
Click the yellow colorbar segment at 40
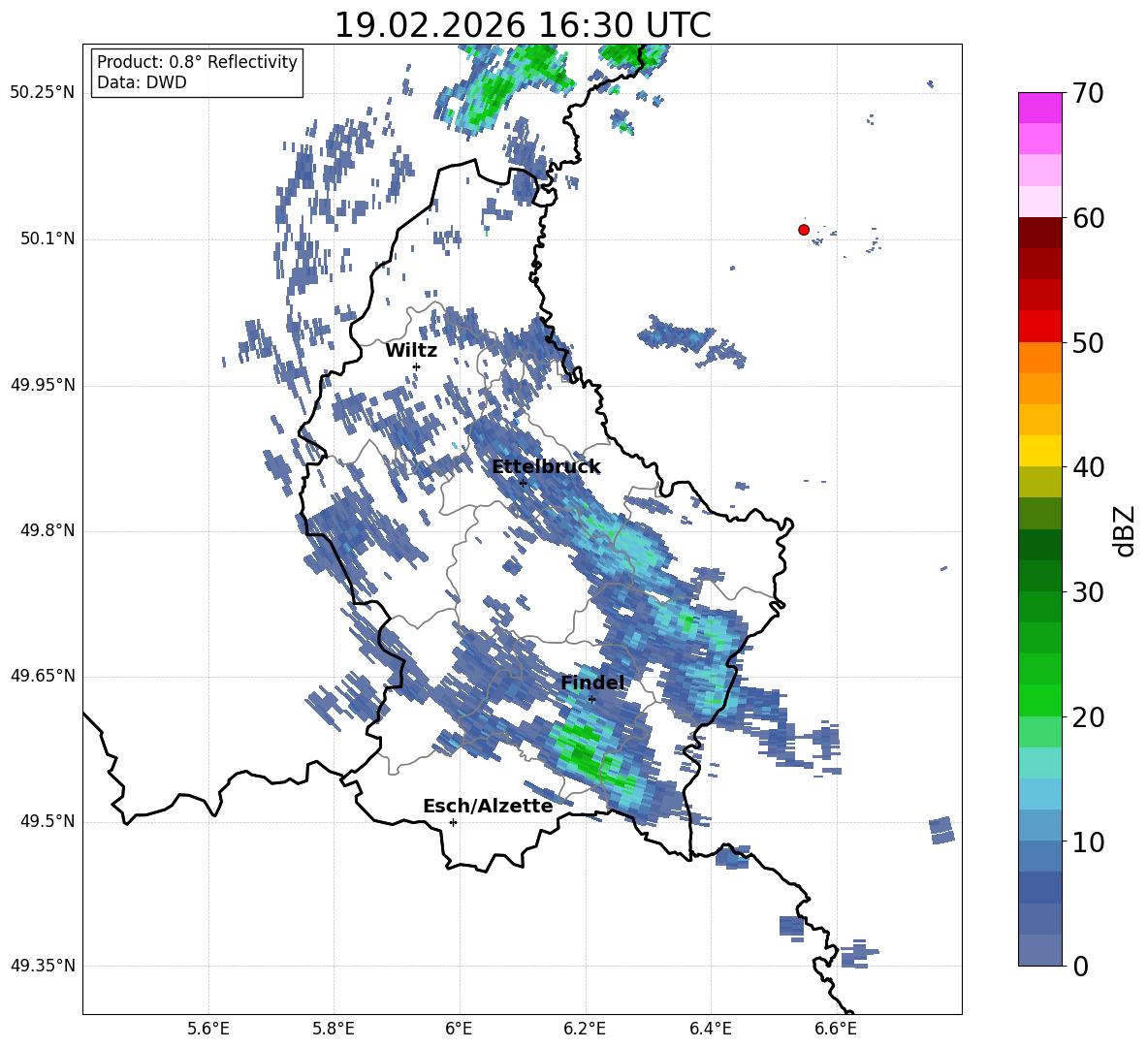[1039, 451]
